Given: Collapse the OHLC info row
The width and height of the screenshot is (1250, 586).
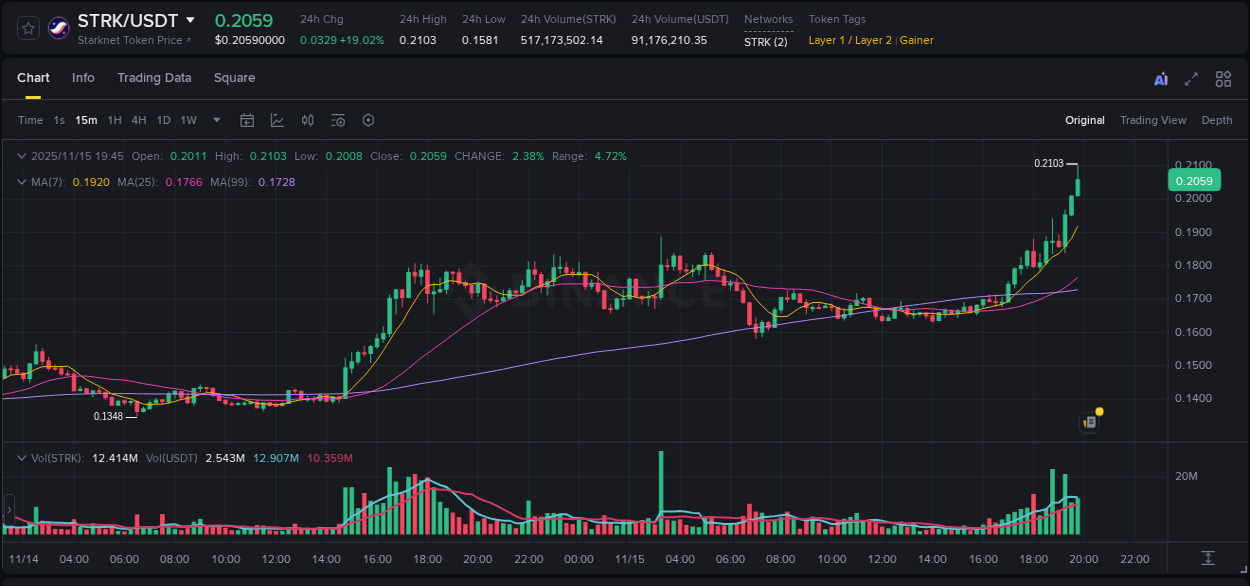Looking at the screenshot, I should click(21, 156).
